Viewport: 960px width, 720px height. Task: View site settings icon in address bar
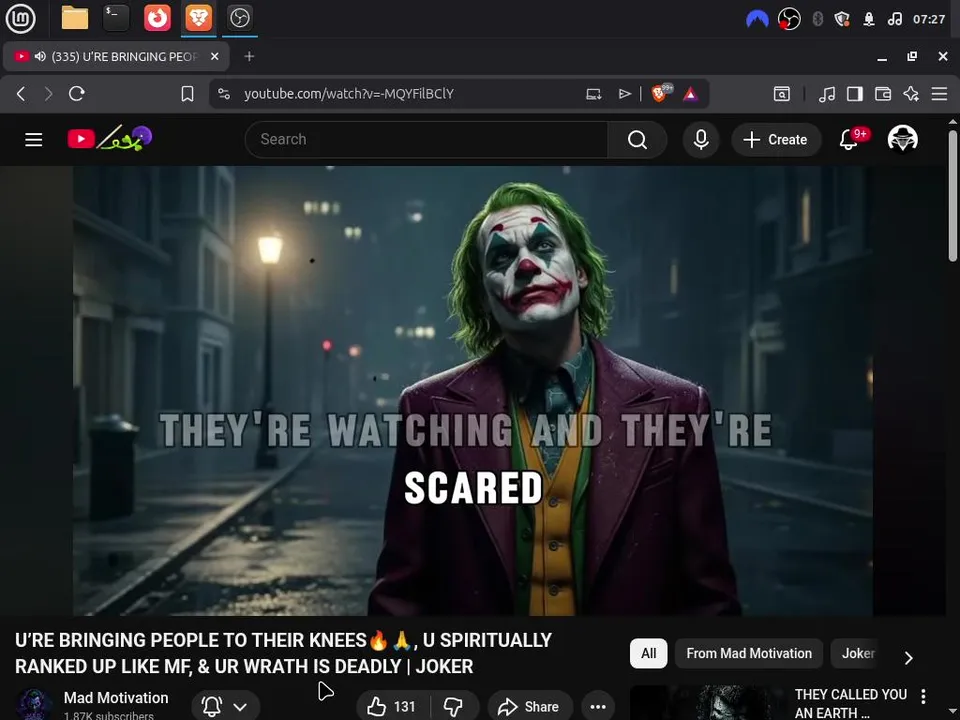(224, 94)
